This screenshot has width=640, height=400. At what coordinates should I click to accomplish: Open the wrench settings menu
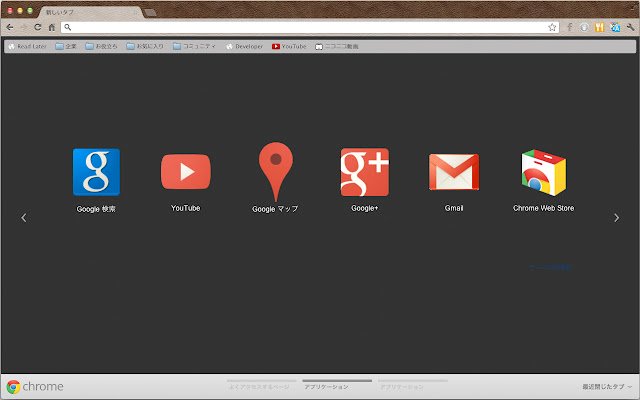(631, 27)
